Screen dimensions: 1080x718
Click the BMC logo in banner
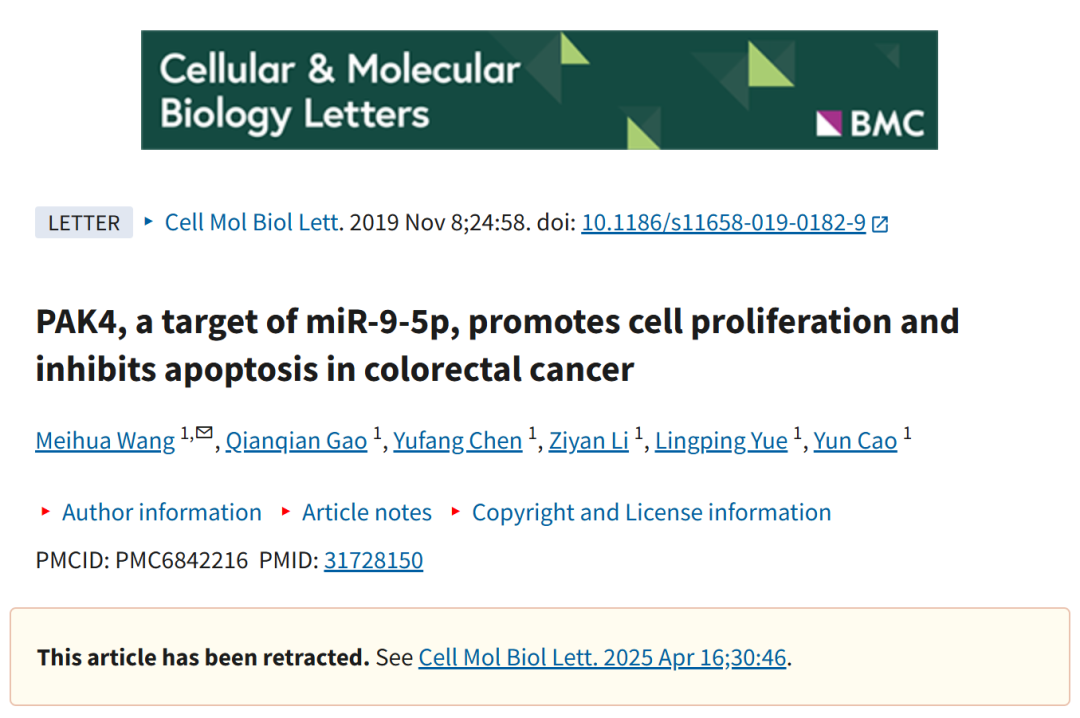pyautogui.click(x=871, y=123)
